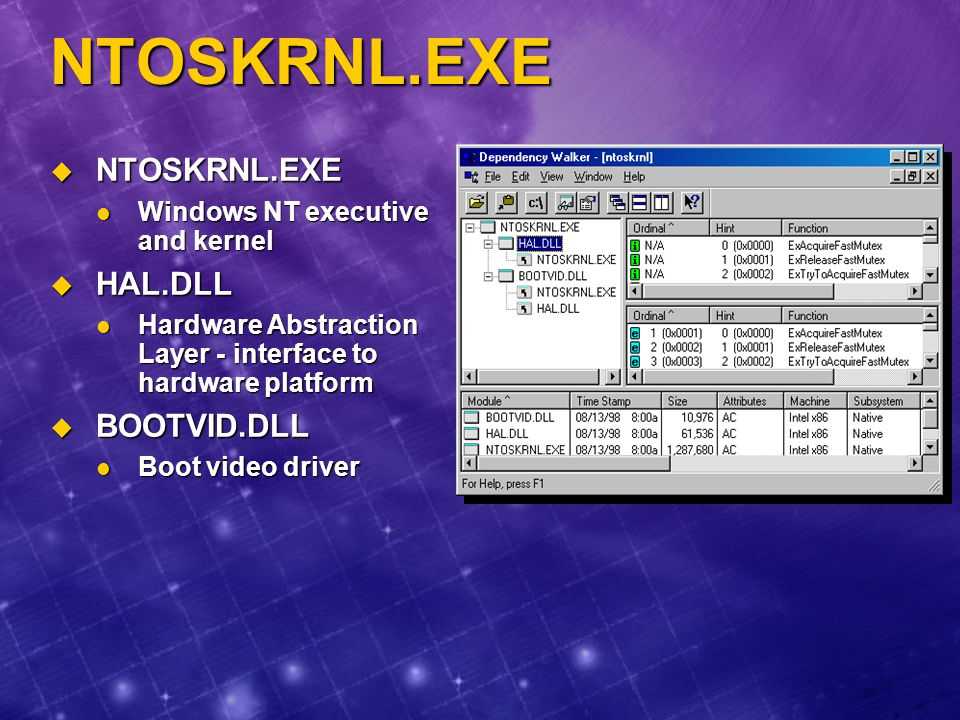Collapse the BOOTVID.DLL tree node
Screen dimensions: 960x720
click(489, 276)
